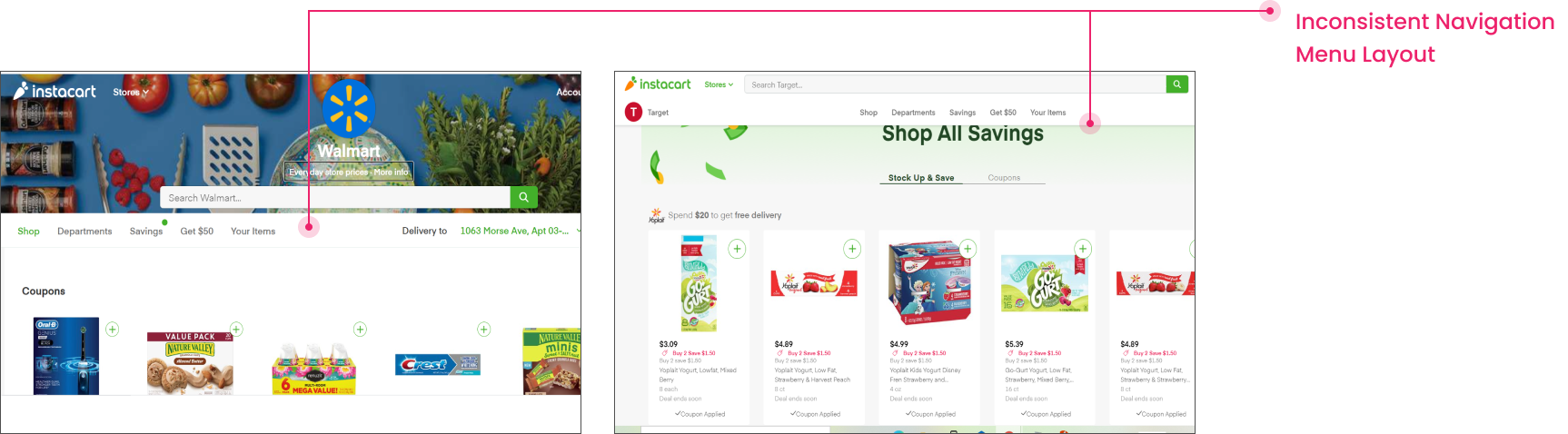Open the Stores dropdown on Walmart page

(130, 93)
